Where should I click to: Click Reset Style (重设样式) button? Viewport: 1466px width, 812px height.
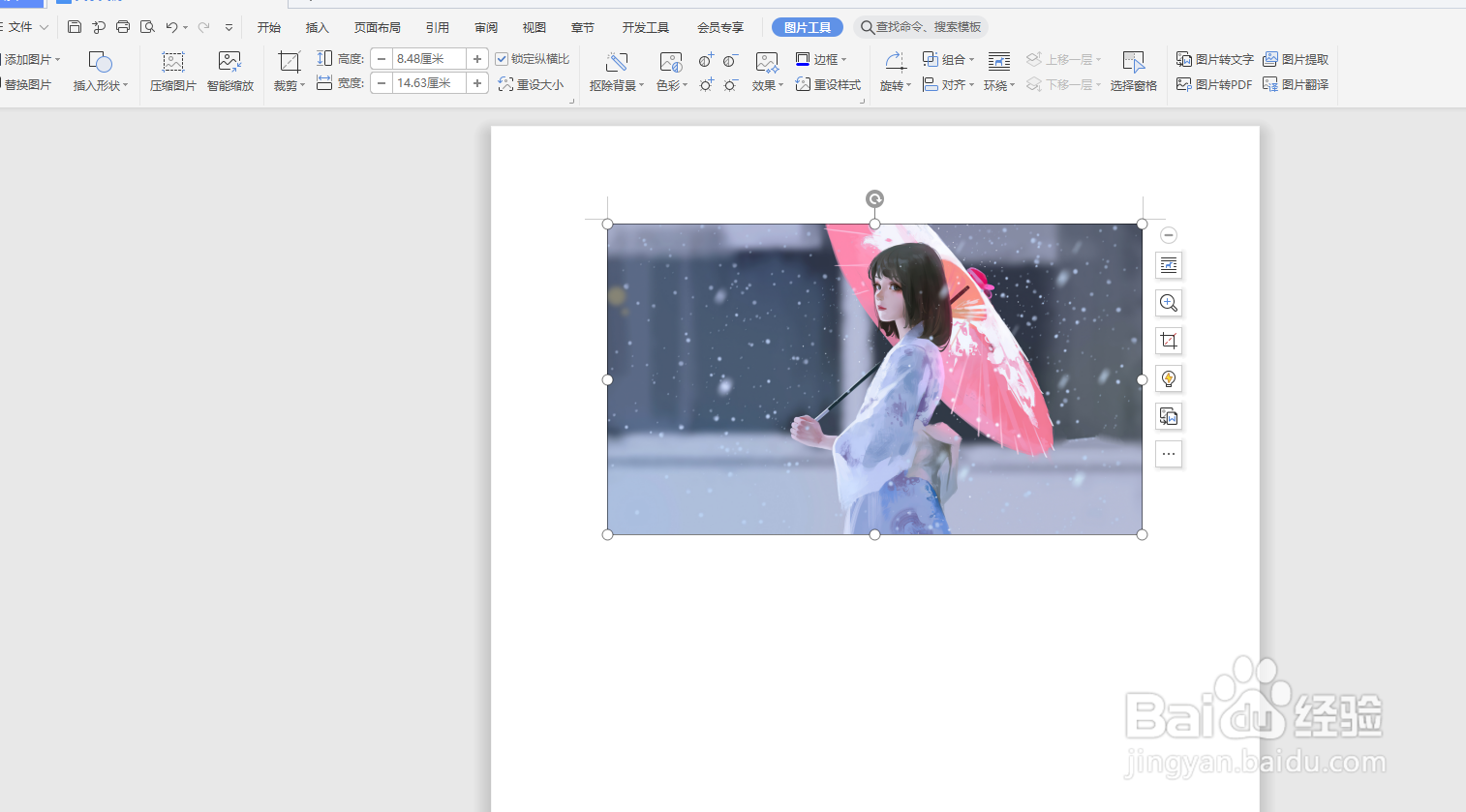click(828, 84)
